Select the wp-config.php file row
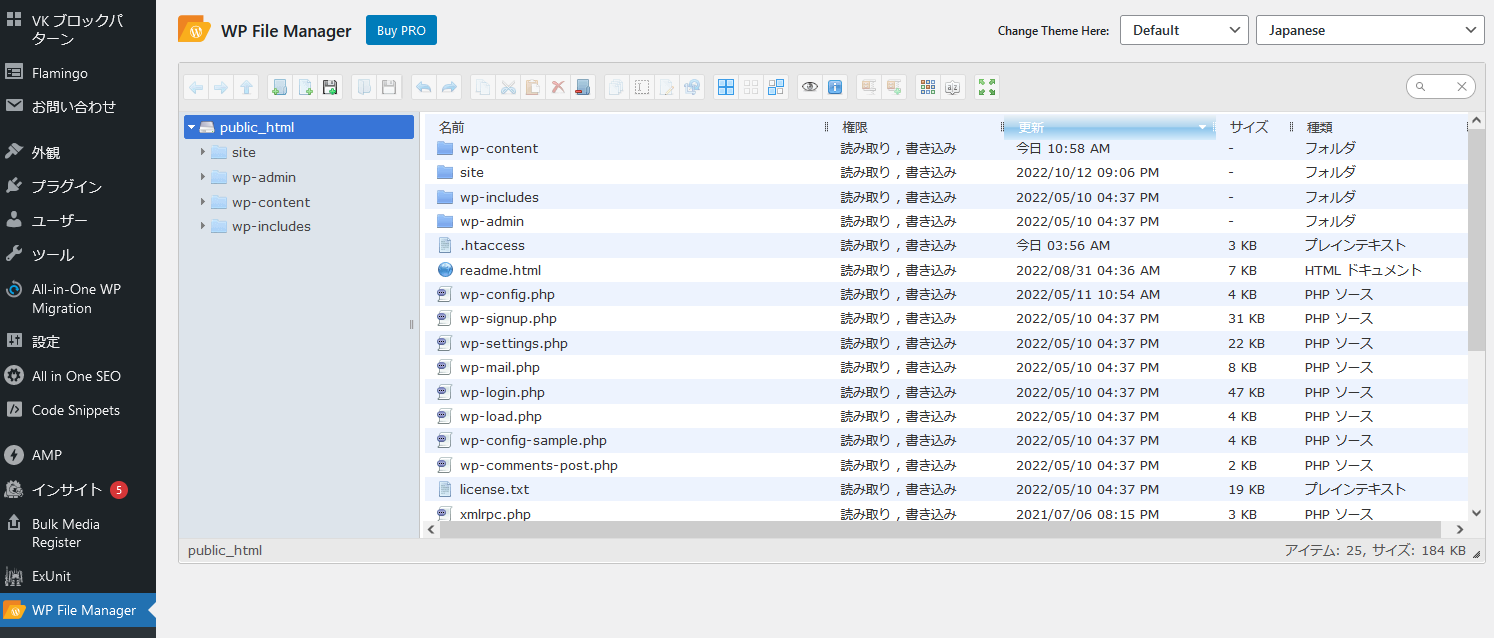Image resolution: width=1494 pixels, height=638 pixels. [947, 294]
